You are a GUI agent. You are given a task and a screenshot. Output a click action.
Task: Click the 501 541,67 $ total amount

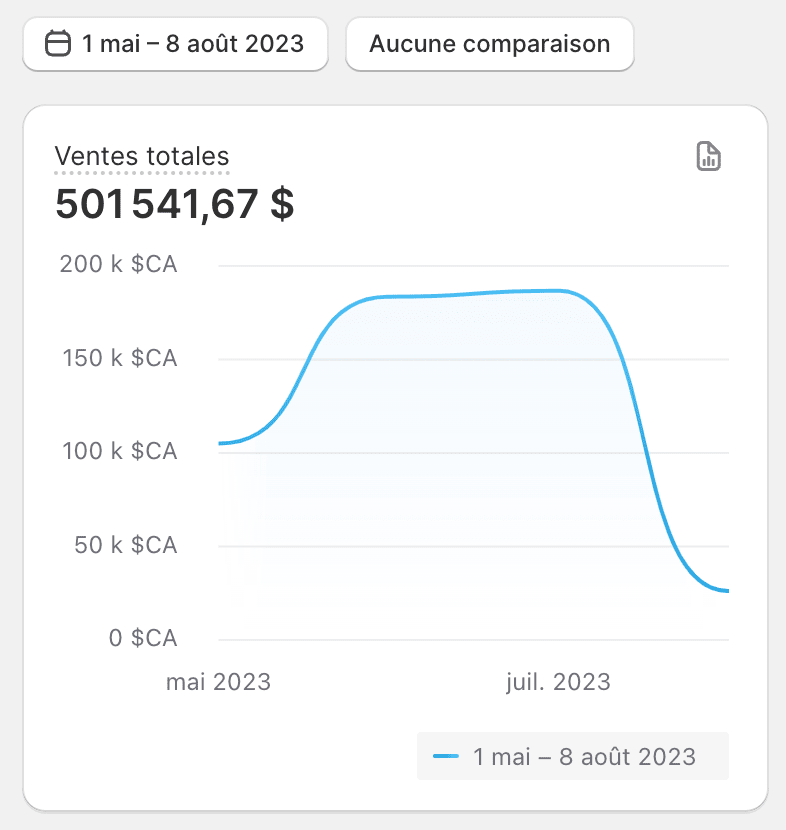[x=174, y=204]
